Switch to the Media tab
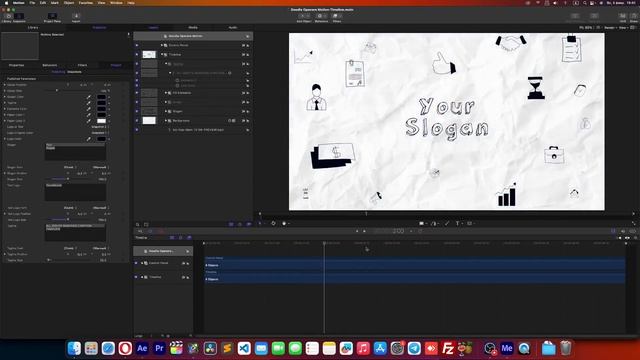The width and height of the screenshot is (640, 360). (x=193, y=27)
